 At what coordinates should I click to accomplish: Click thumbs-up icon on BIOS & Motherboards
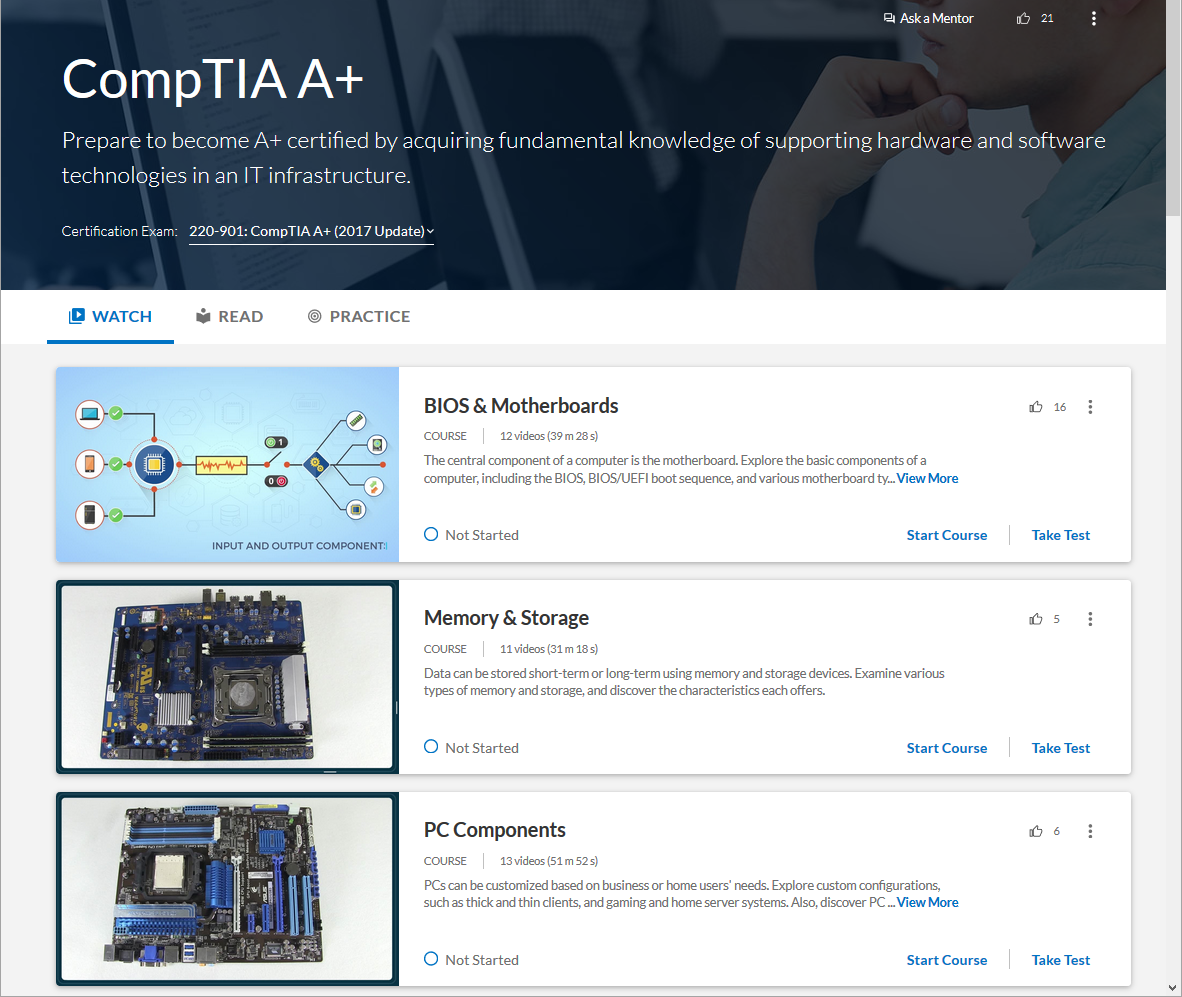pos(1036,407)
